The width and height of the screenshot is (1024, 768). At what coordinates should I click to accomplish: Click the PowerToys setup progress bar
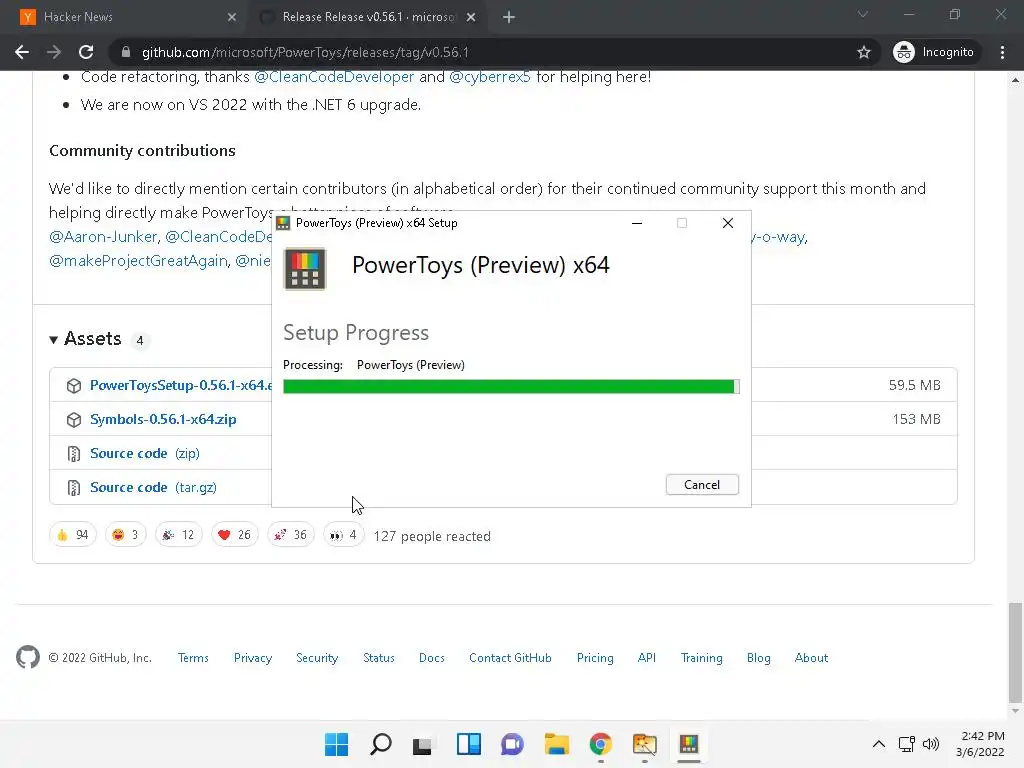click(x=511, y=387)
